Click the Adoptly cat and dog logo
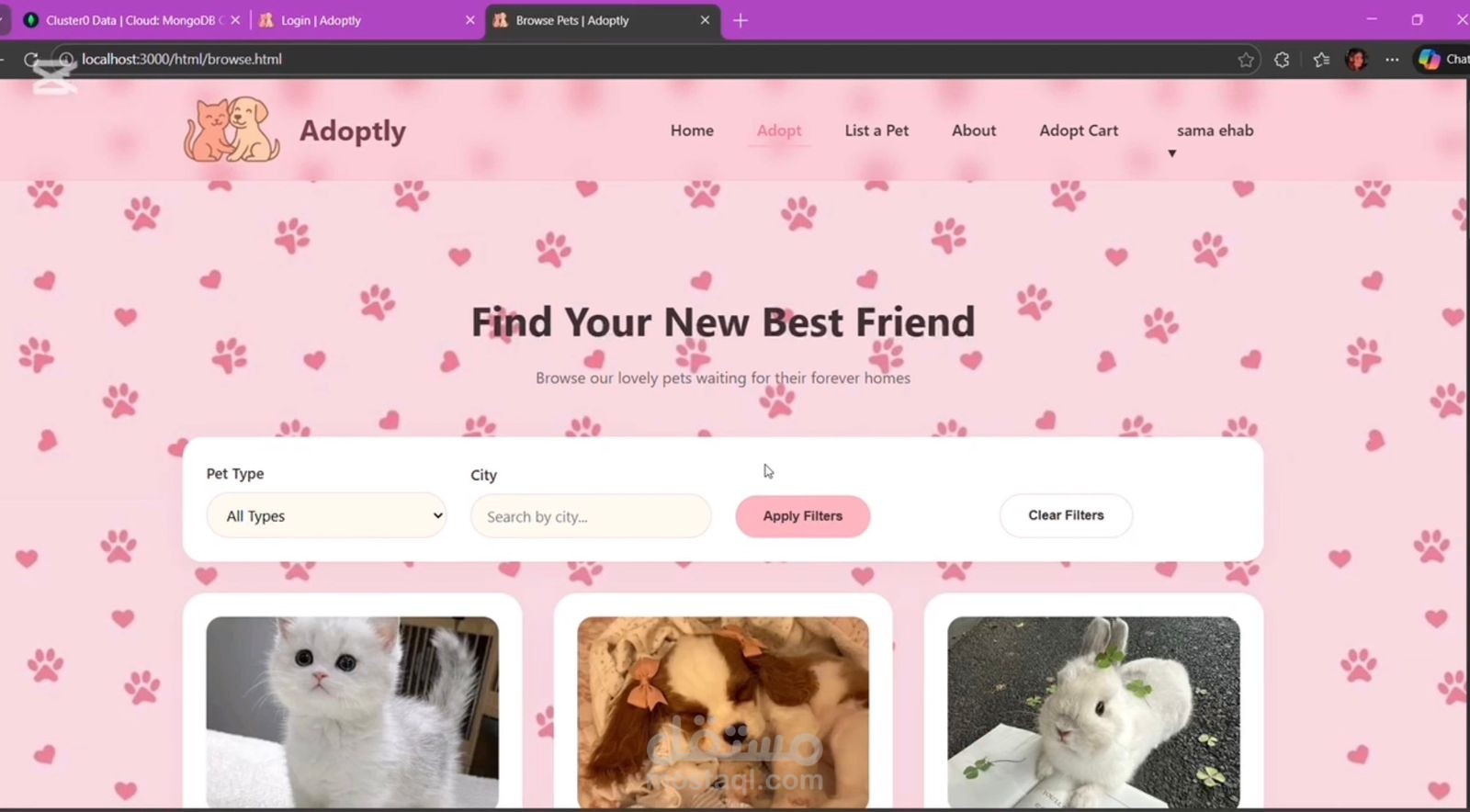The width and height of the screenshot is (1470, 812). coord(232,130)
